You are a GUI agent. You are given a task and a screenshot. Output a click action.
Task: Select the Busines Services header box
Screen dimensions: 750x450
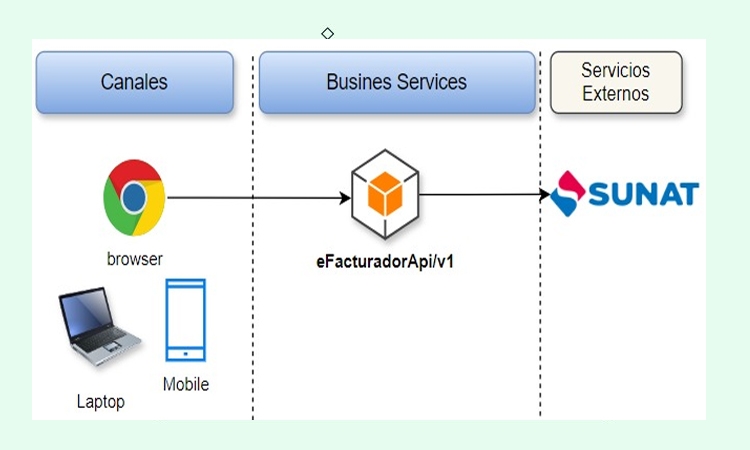tap(397, 82)
